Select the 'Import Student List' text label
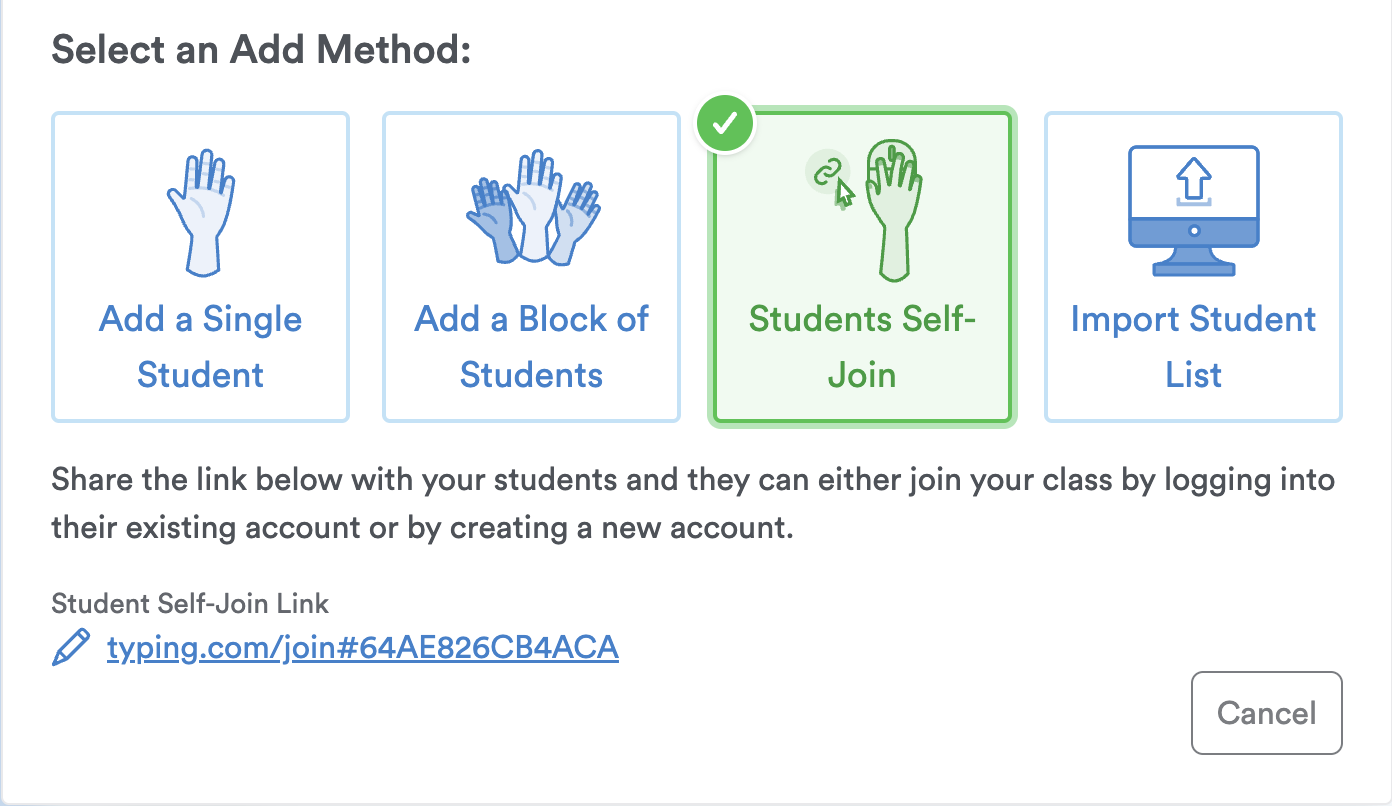Image resolution: width=1392 pixels, height=806 pixels. click(x=1193, y=347)
